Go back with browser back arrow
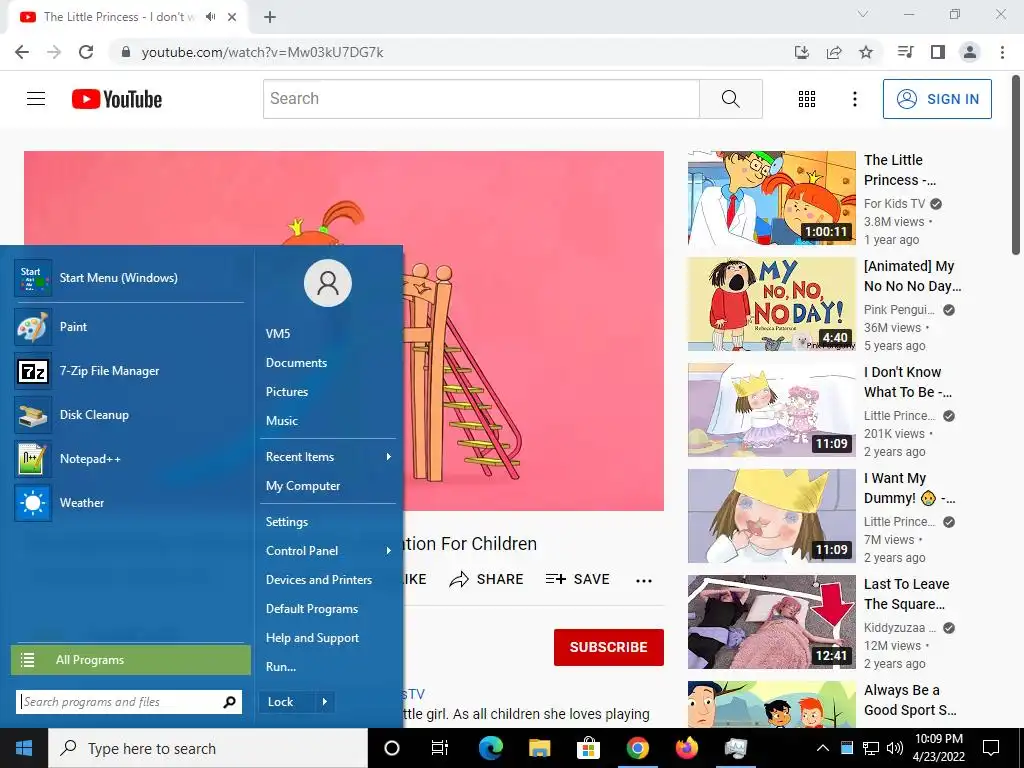The width and height of the screenshot is (1024, 768). coord(22,52)
